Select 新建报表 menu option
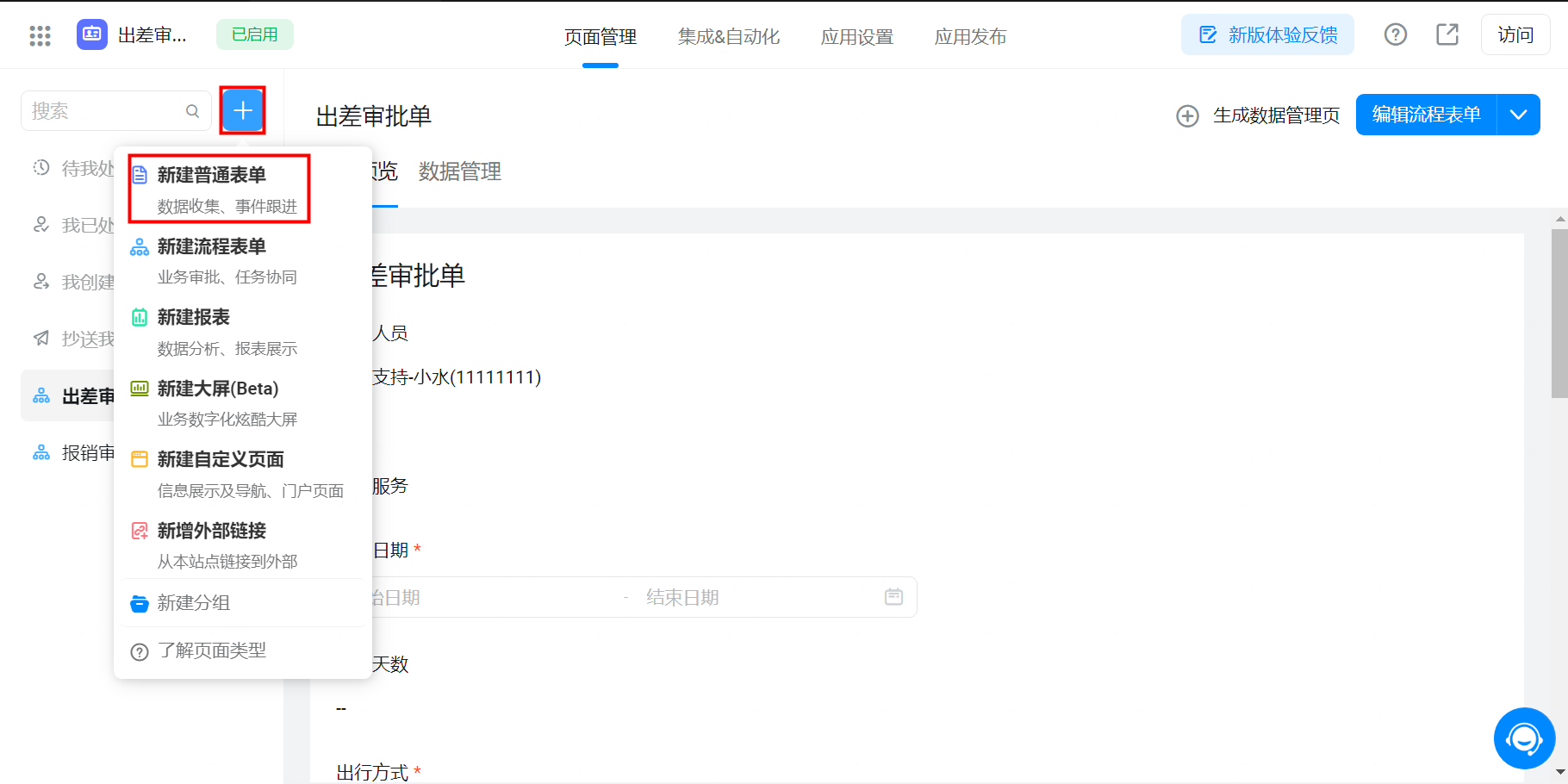The image size is (1568, 784). [x=242, y=332]
